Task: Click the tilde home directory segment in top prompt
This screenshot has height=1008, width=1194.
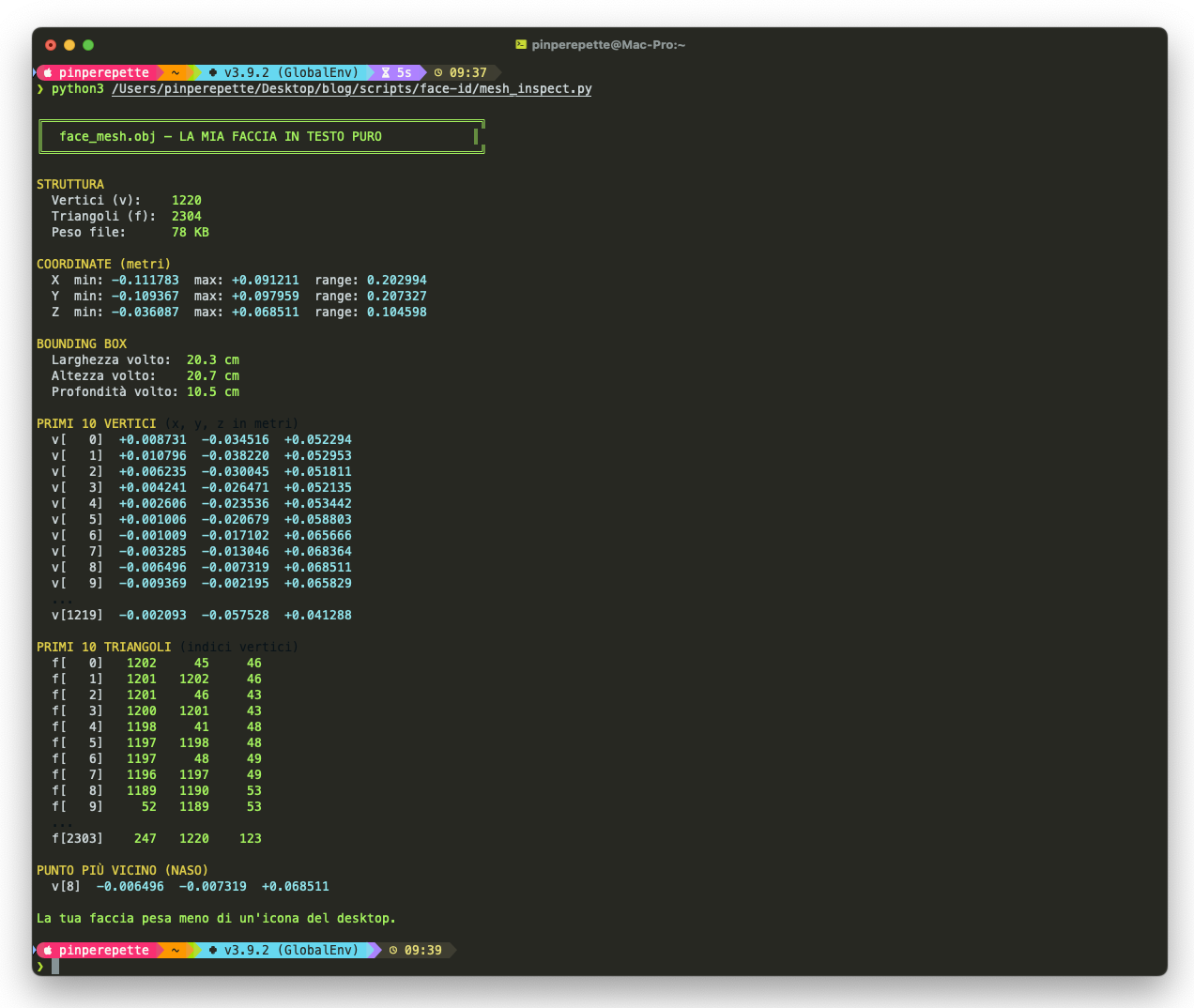Action: click(175, 73)
